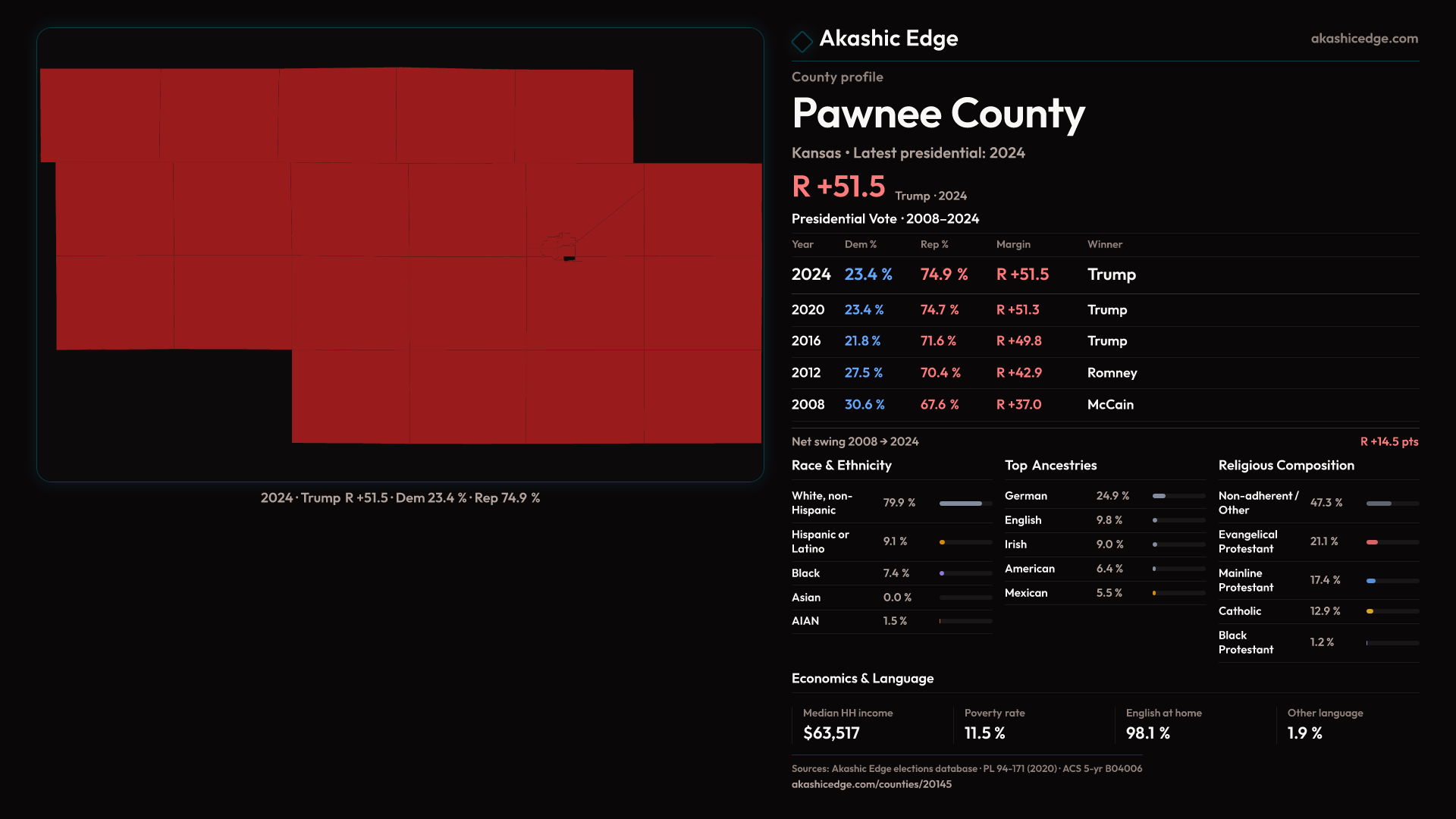Select the 2008 McCain vote row
Image resolution: width=1456 pixels, height=819 pixels.
coord(1104,405)
